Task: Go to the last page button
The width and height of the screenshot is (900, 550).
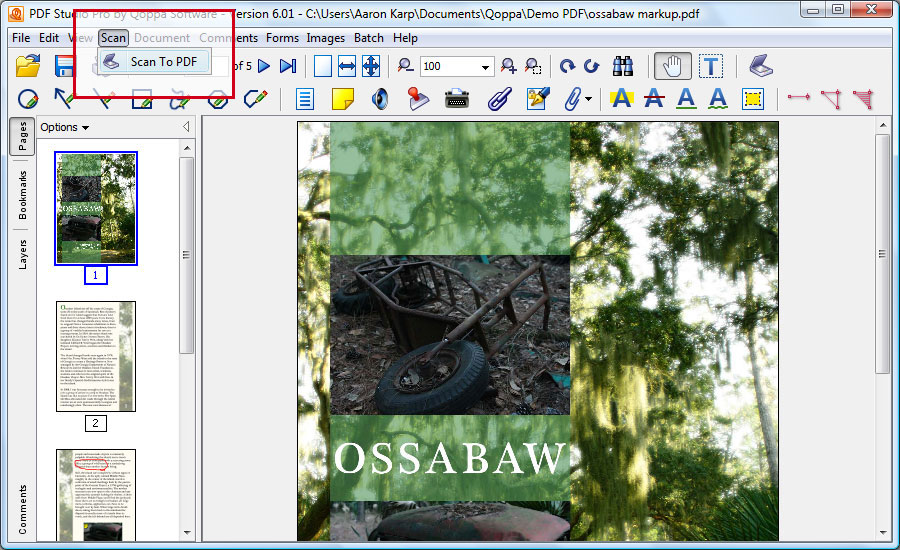Action: click(288, 66)
